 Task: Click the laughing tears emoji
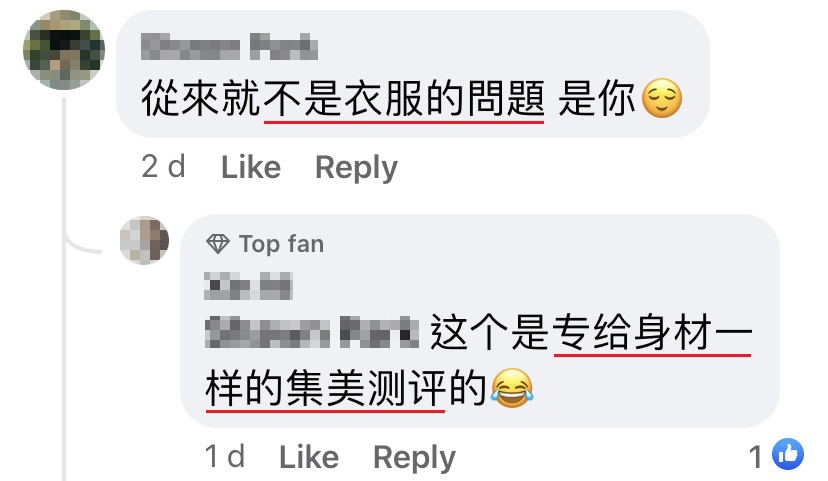click(x=512, y=388)
